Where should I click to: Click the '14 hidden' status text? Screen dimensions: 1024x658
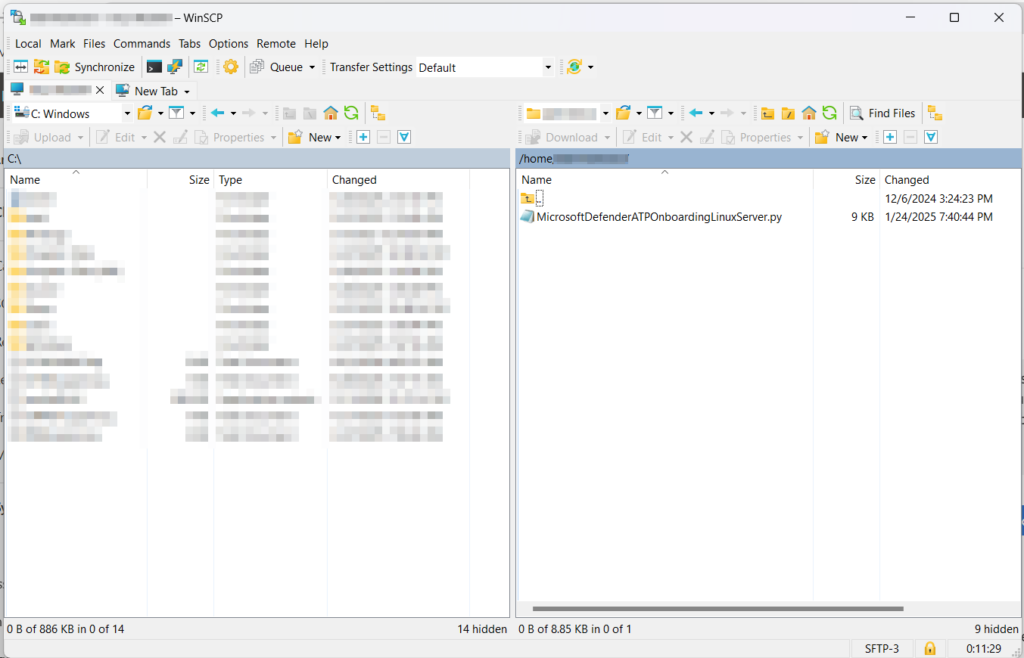[483, 629]
